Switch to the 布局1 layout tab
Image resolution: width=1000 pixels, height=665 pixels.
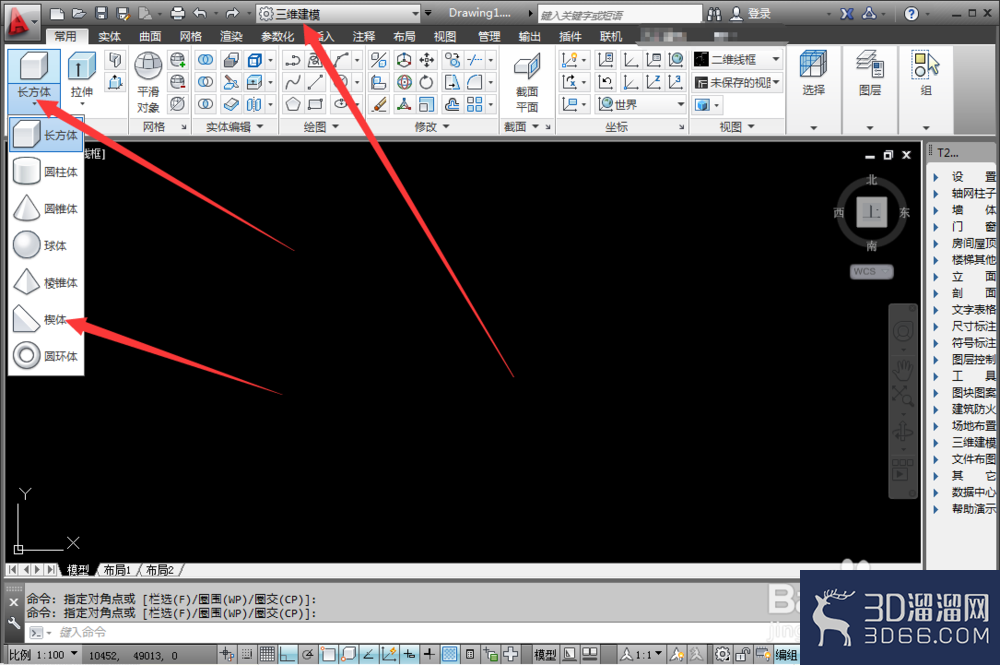[x=117, y=570]
